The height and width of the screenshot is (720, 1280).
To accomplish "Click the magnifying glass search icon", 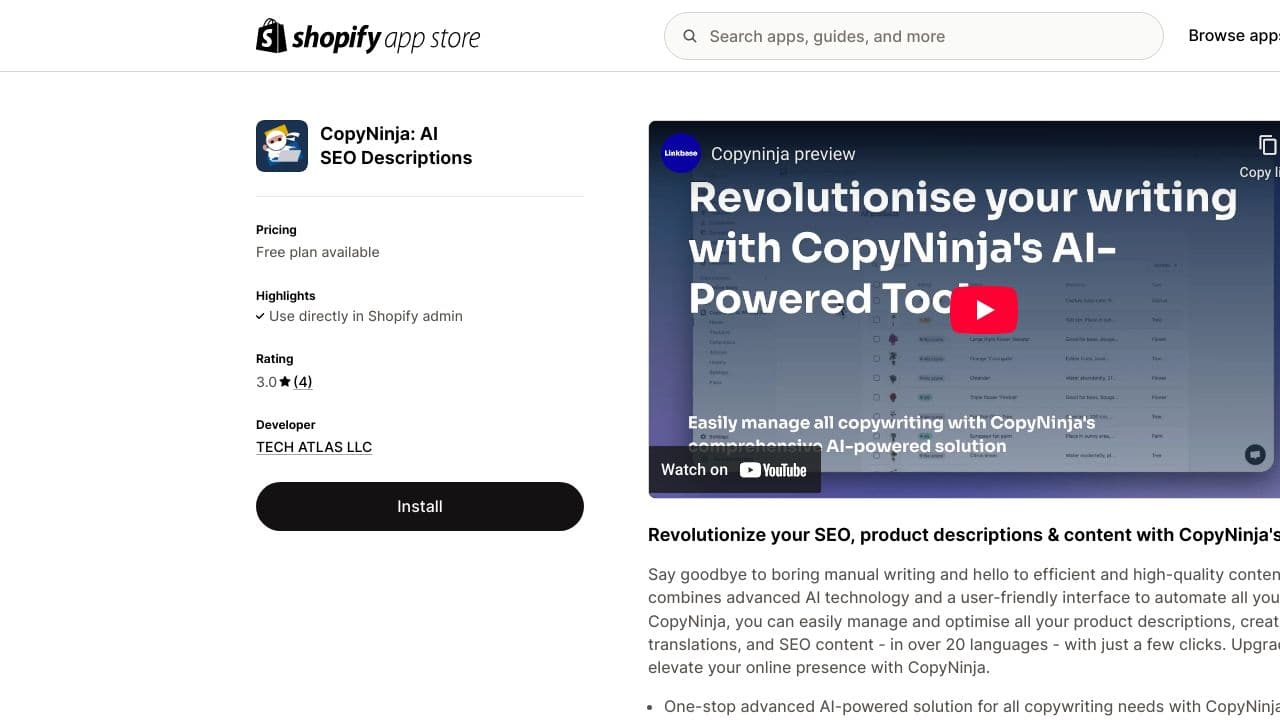I will pyautogui.click(x=690, y=36).
